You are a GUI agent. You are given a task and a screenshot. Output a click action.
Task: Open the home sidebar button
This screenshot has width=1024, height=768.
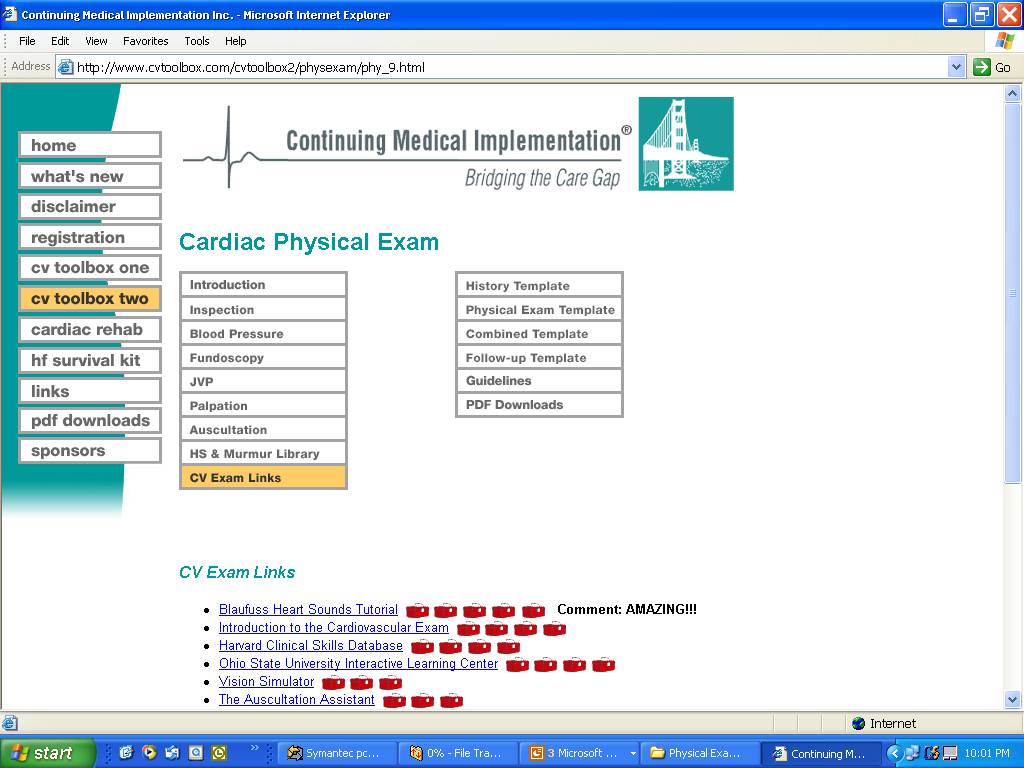coord(89,145)
